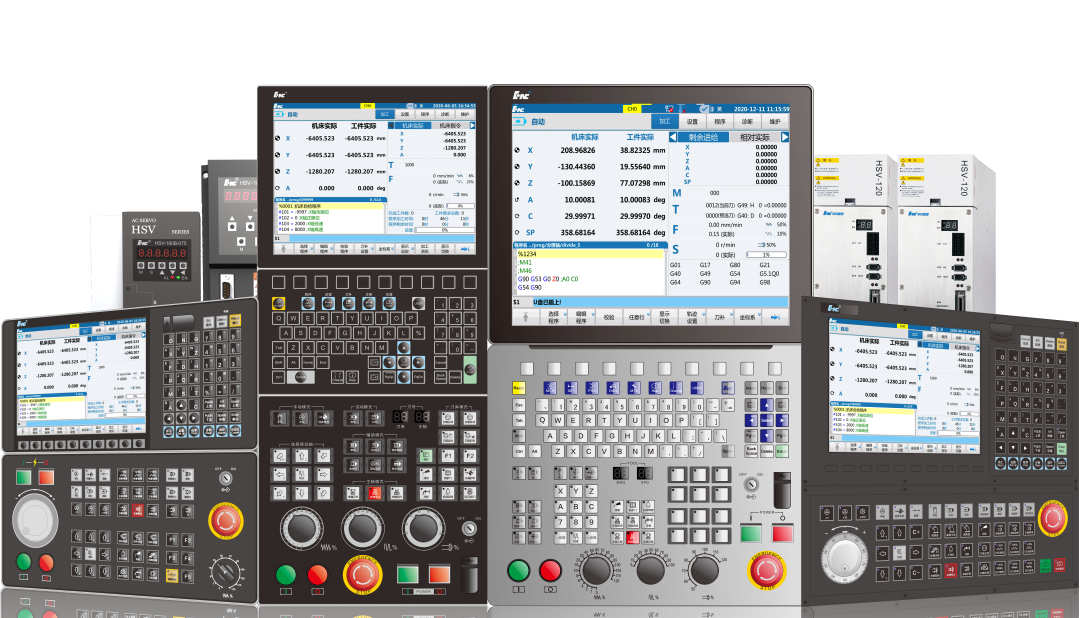Click handwheel dial on right dark panel

[x=844, y=557]
